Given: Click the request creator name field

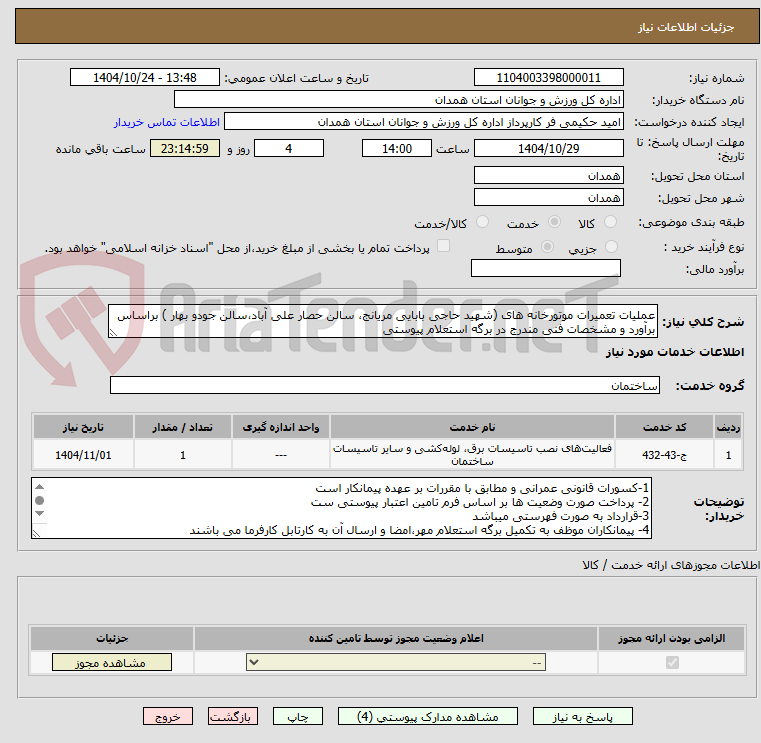Looking at the screenshot, I should pos(424,122).
